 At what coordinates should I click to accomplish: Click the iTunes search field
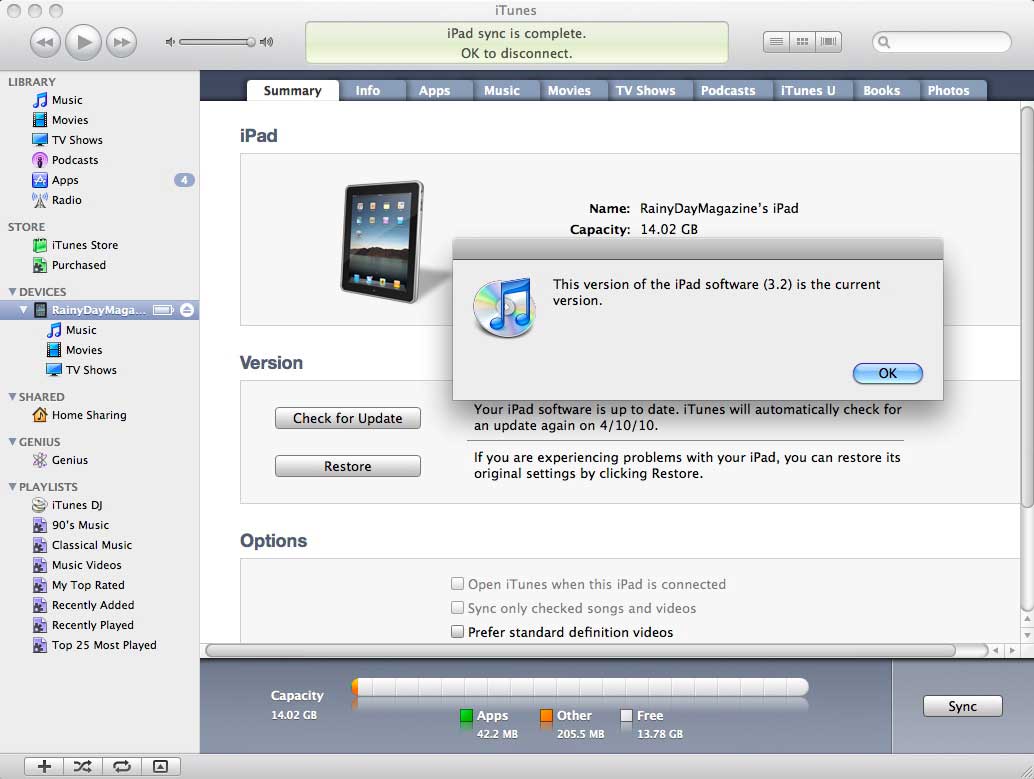942,42
